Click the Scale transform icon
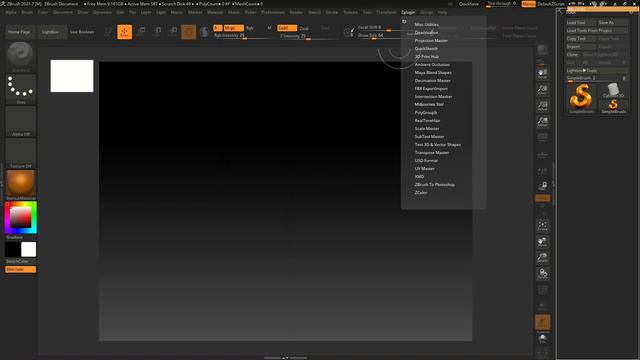Screen dimensions: 640x360 157,32
